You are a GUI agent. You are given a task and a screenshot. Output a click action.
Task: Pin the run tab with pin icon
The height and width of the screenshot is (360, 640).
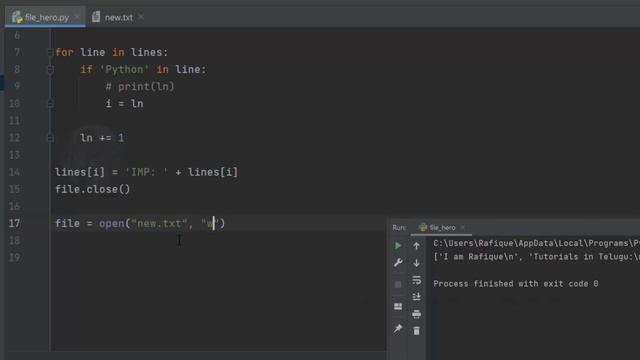[398, 329]
